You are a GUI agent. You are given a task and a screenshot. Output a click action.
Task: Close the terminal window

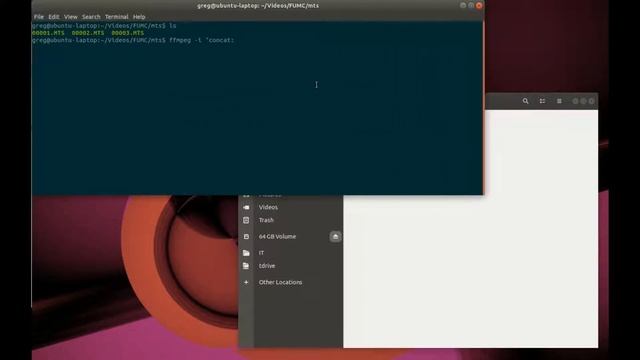click(479, 5)
